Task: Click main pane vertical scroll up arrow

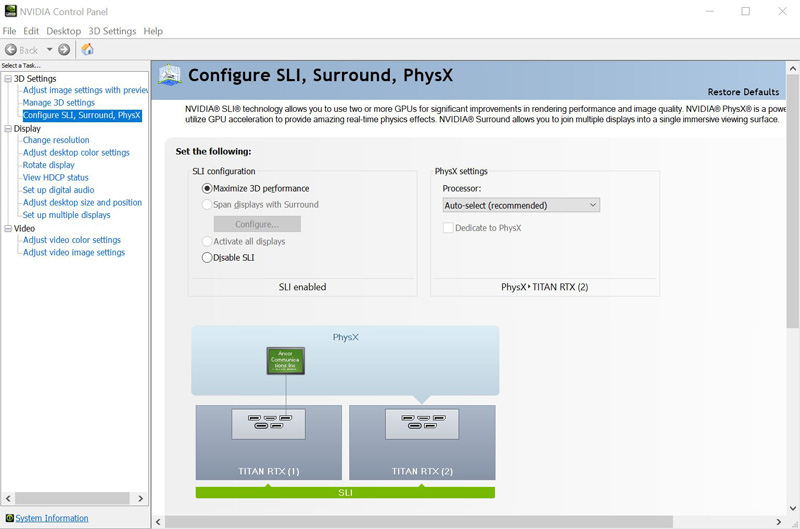Action: [x=792, y=68]
